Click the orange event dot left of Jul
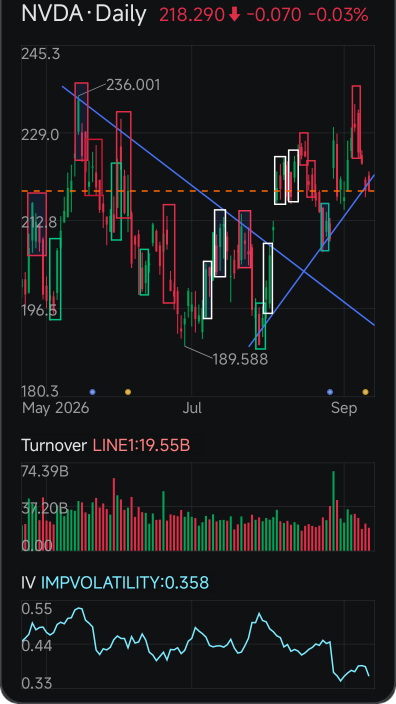 128,392
